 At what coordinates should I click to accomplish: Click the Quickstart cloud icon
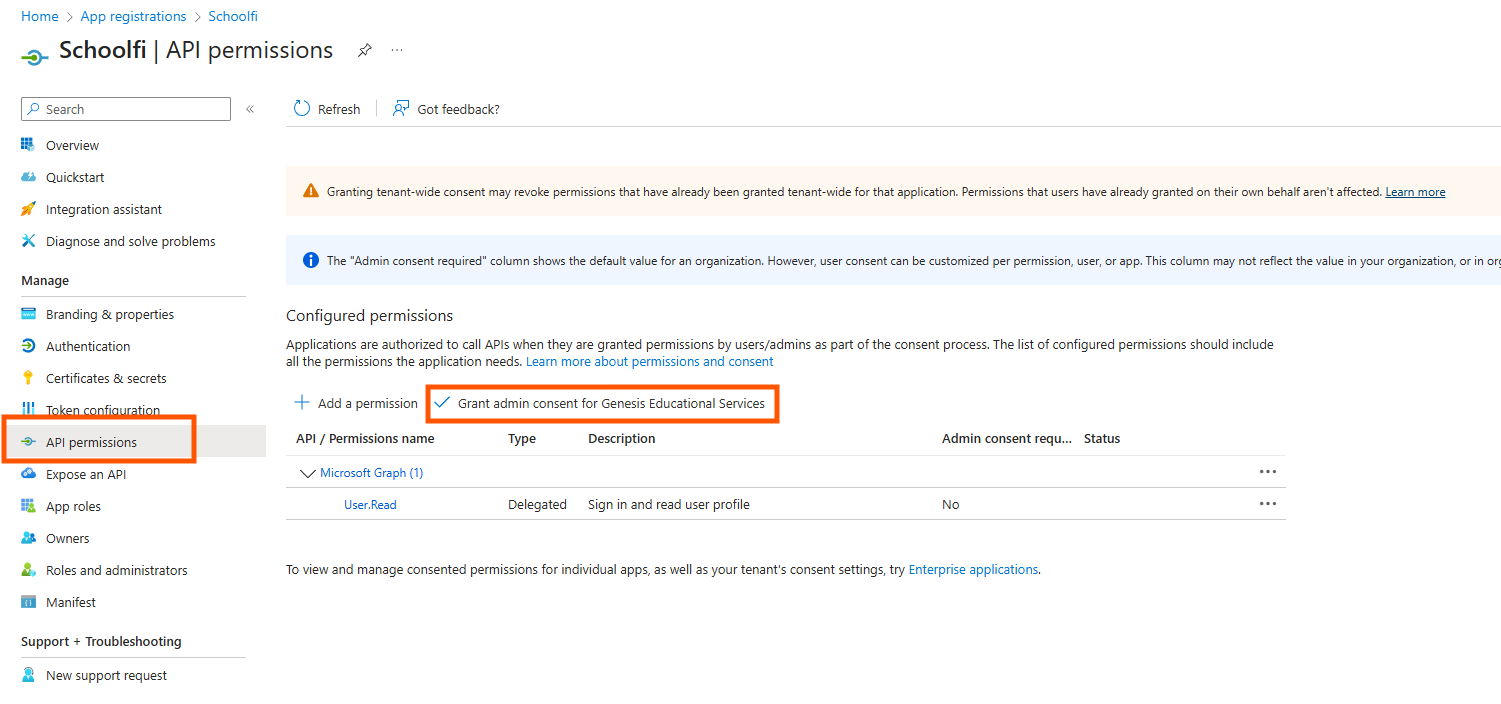[x=28, y=177]
